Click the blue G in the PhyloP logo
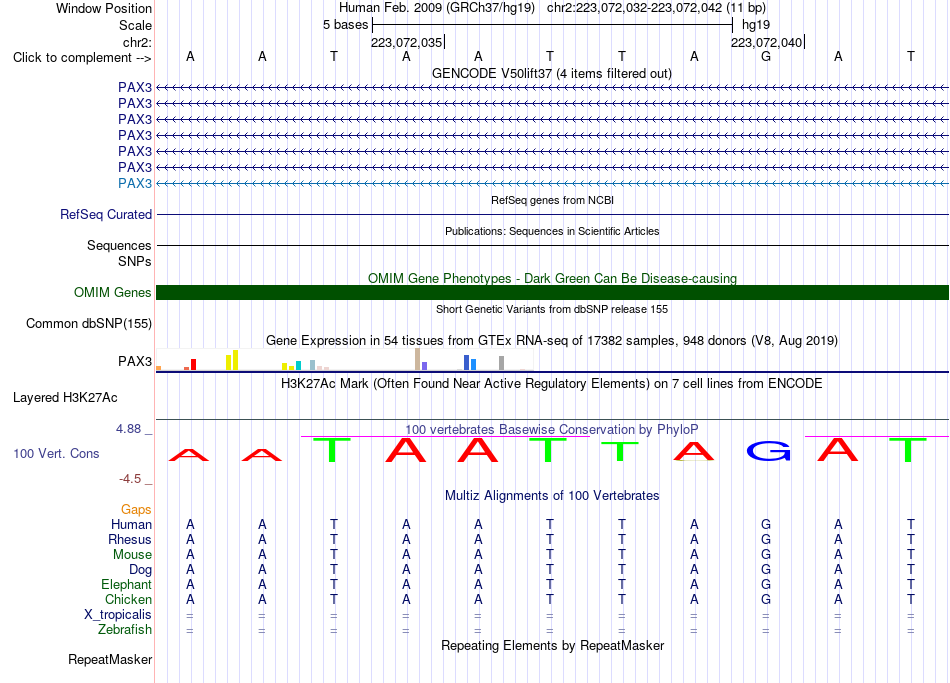 pyautogui.click(x=768, y=451)
